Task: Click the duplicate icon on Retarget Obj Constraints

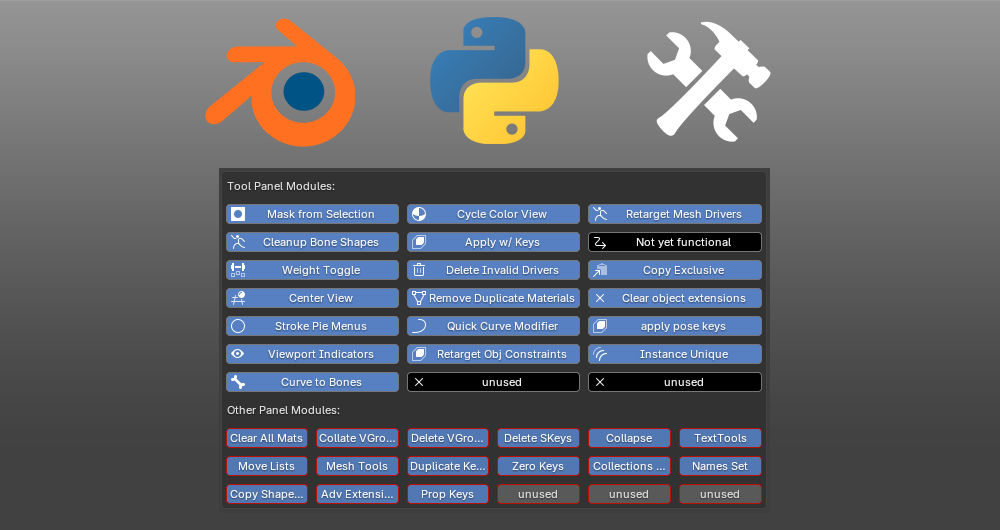Action: point(419,354)
